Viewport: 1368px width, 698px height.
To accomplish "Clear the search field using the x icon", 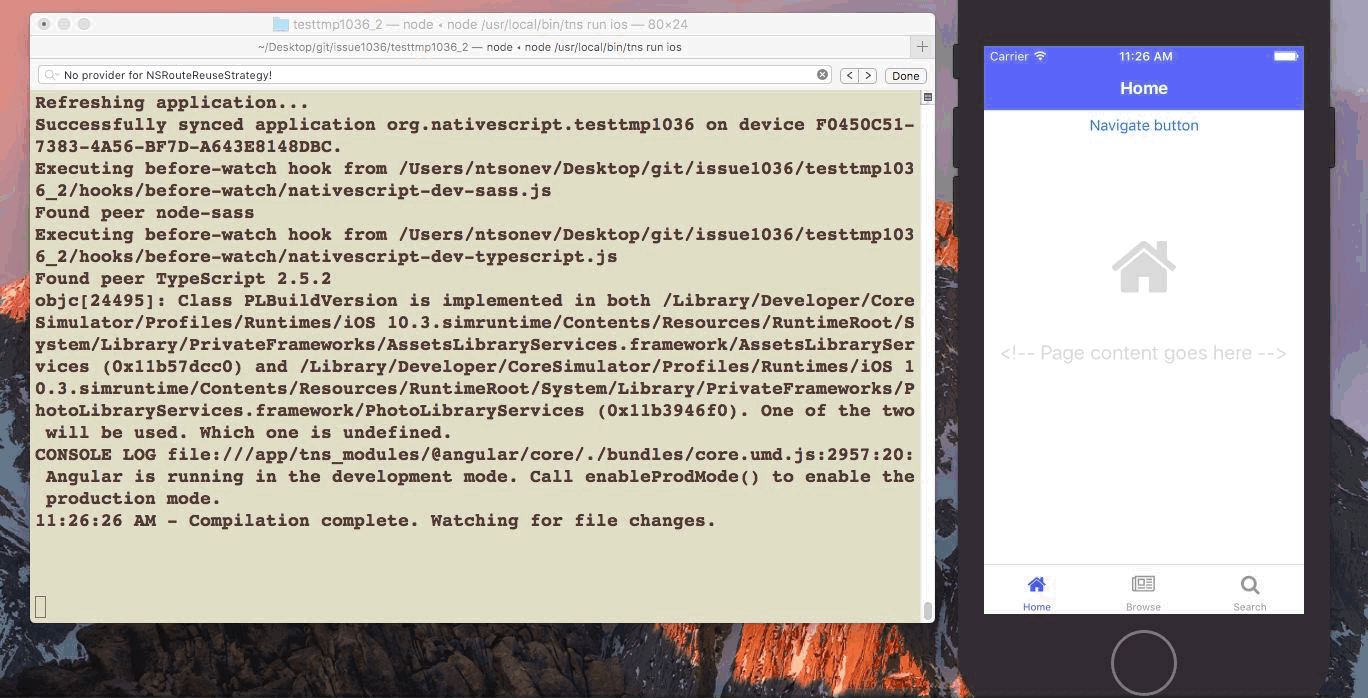I will (x=822, y=74).
